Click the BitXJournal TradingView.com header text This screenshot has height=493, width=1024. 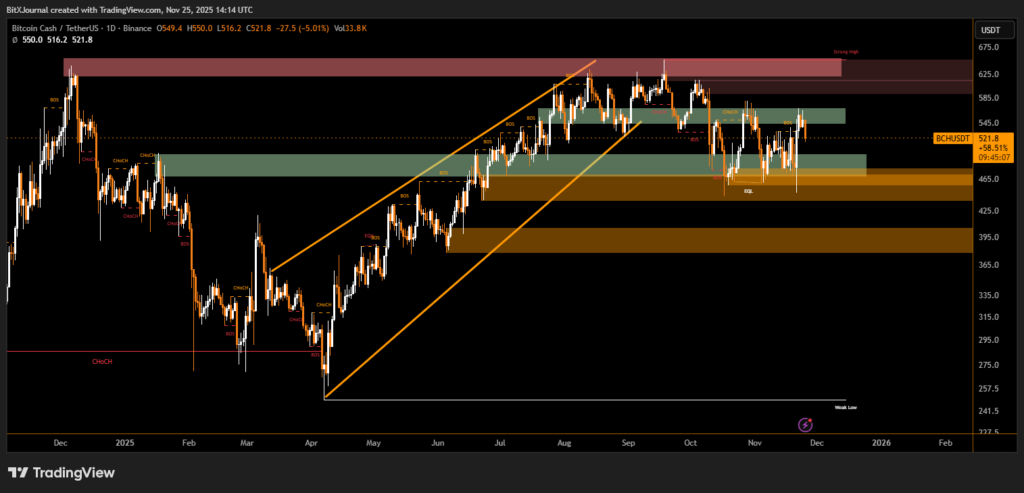point(128,8)
